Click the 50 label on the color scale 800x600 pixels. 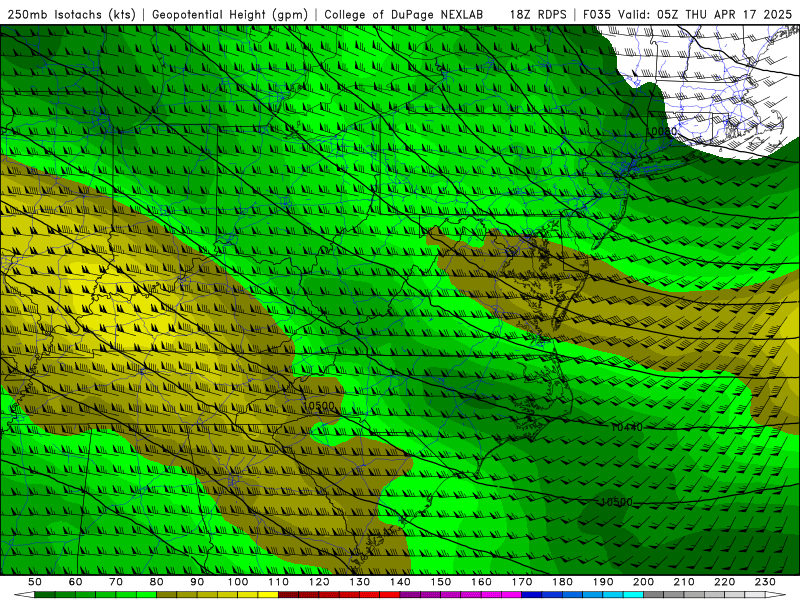click(35, 582)
